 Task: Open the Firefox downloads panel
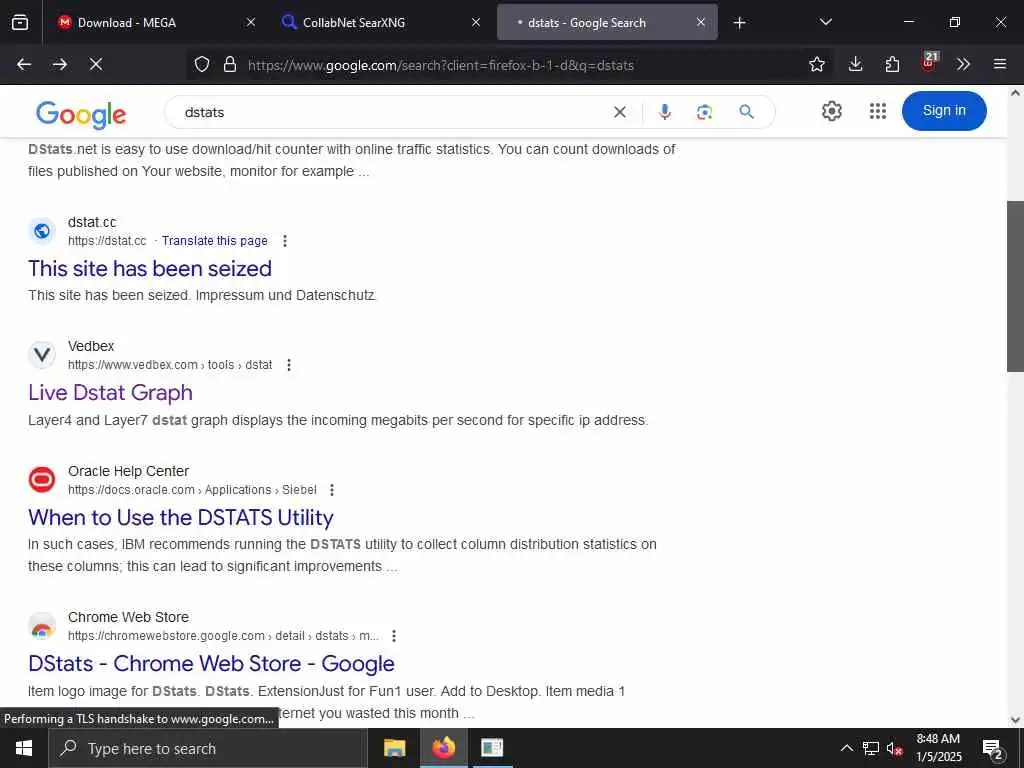tap(856, 64)
